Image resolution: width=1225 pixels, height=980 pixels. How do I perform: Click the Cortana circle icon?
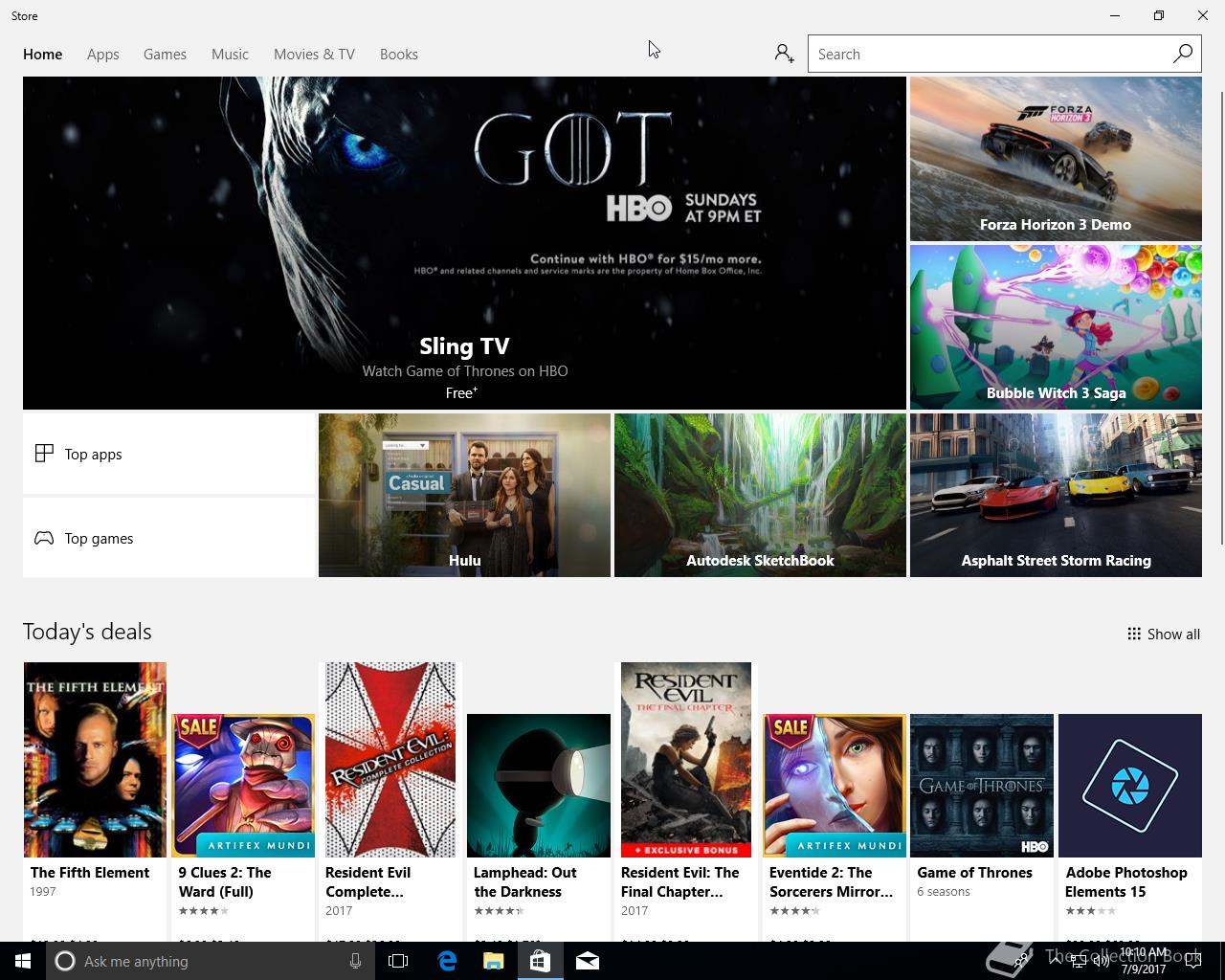65,961
